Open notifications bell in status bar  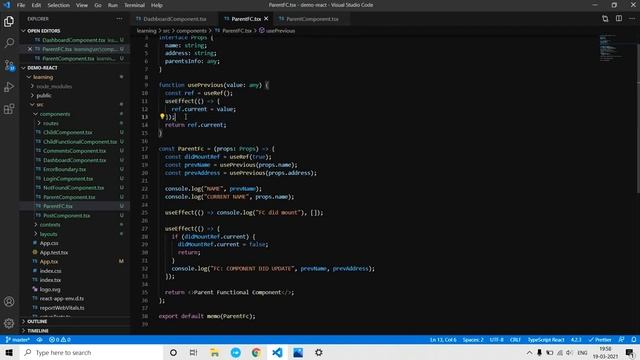[633, 340]
